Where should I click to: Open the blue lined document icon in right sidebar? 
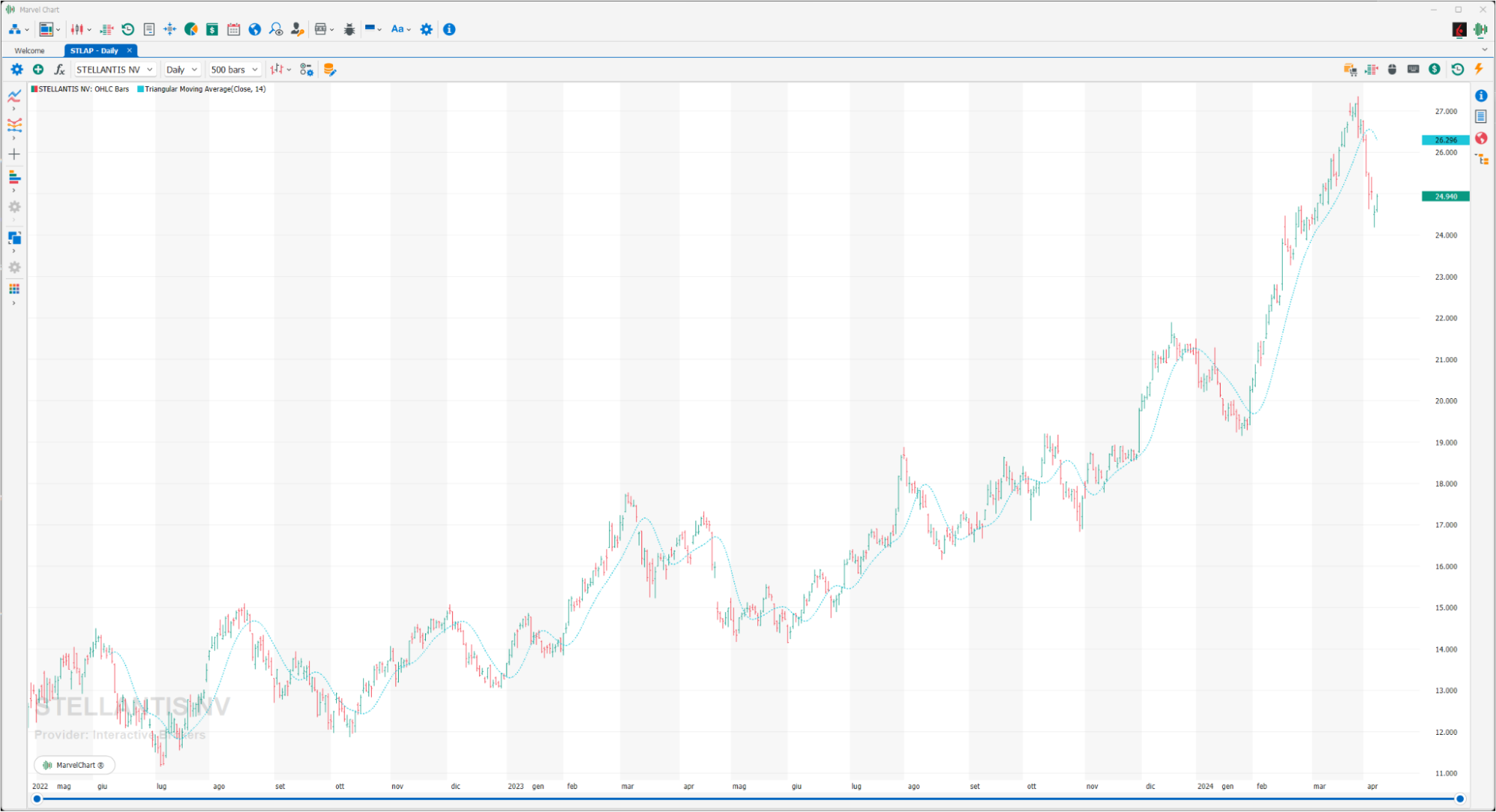click(x=1481, y=117)
